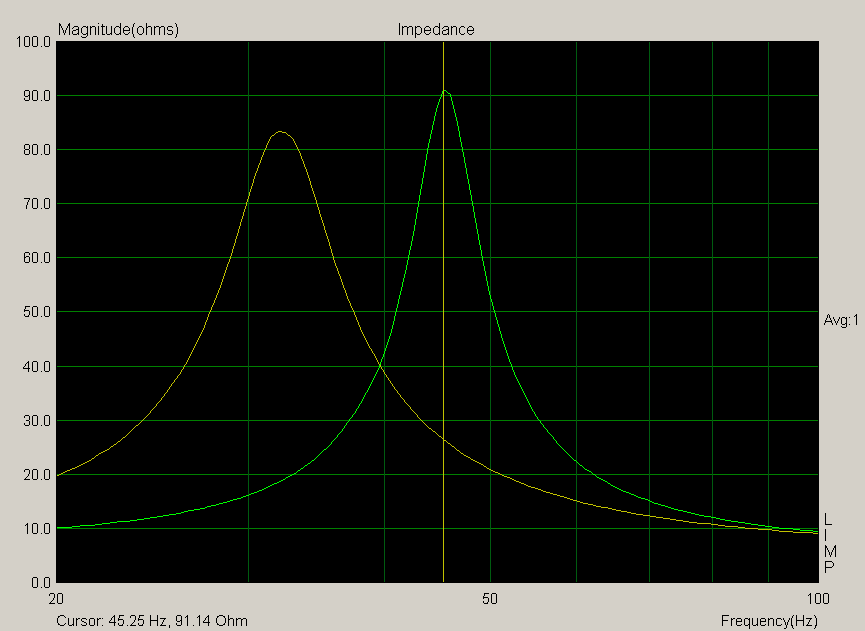Image resolution: width=865 pixels, height=631 pixels.
Task: Click the "Impedance" graph title
Action: tap(436, 29)
